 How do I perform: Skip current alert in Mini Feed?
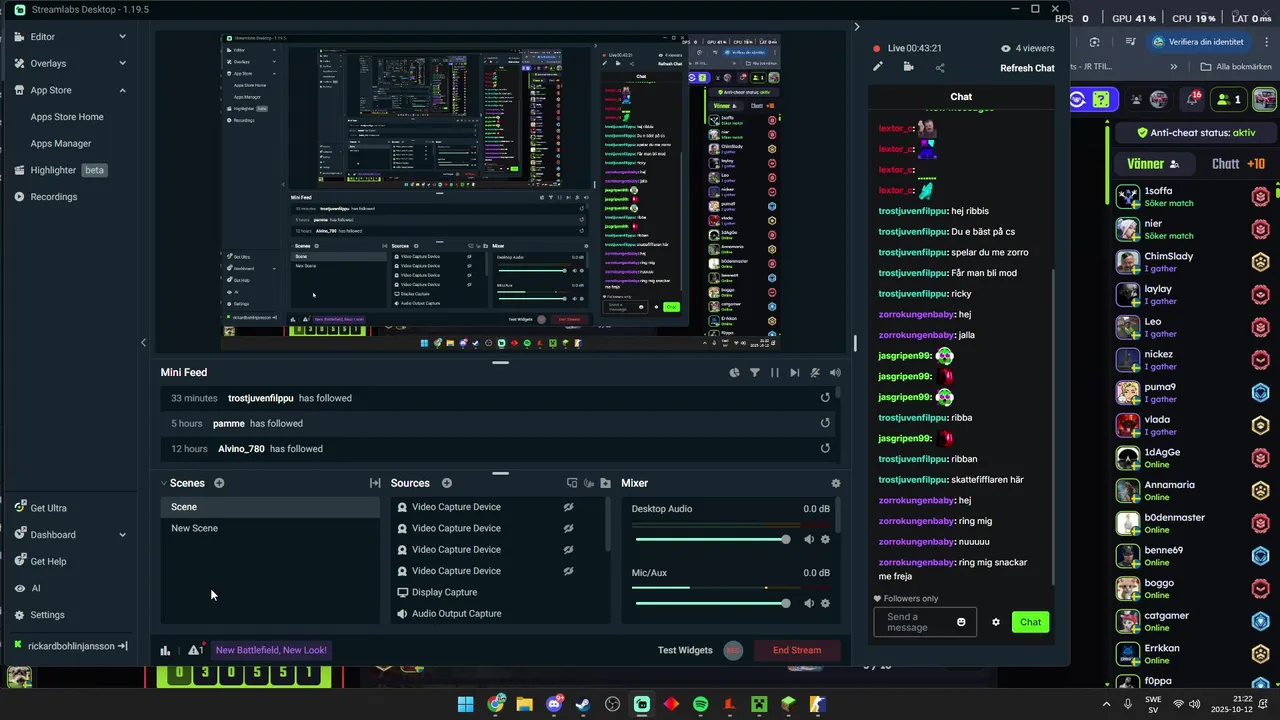click(795, 372)
